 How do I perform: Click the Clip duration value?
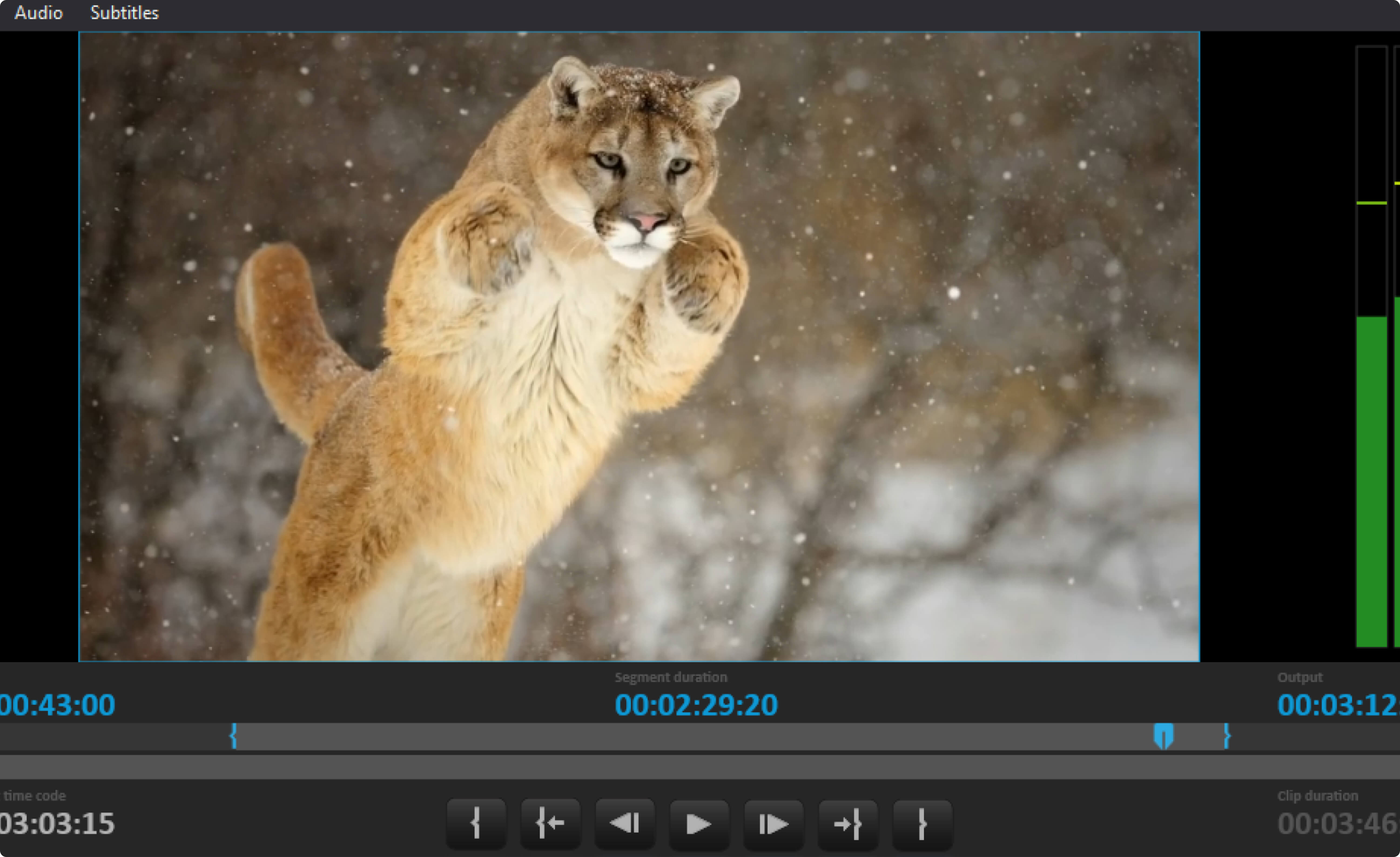pos(1338,823)
